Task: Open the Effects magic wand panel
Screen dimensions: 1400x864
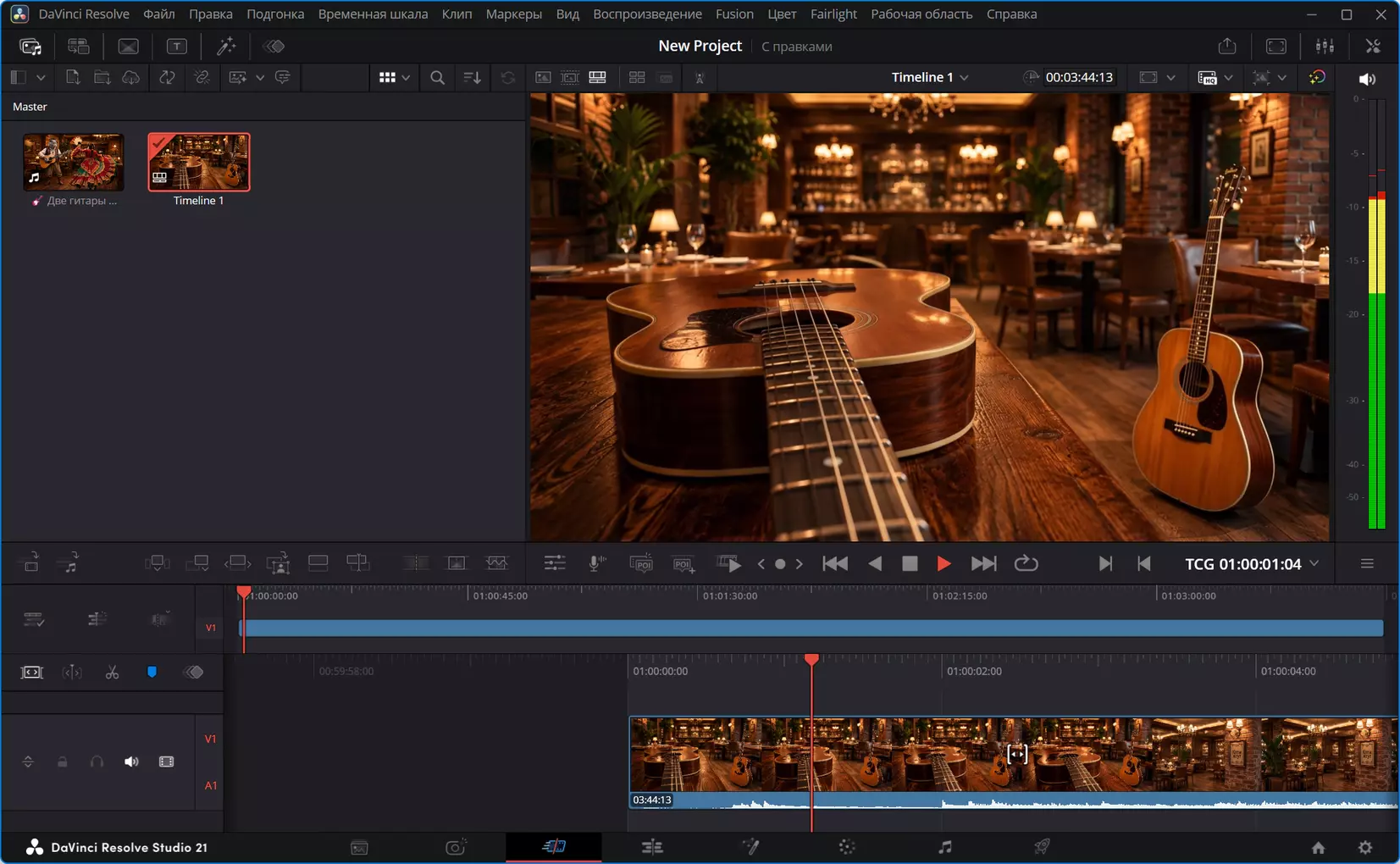Action: (x=225, y=47)
